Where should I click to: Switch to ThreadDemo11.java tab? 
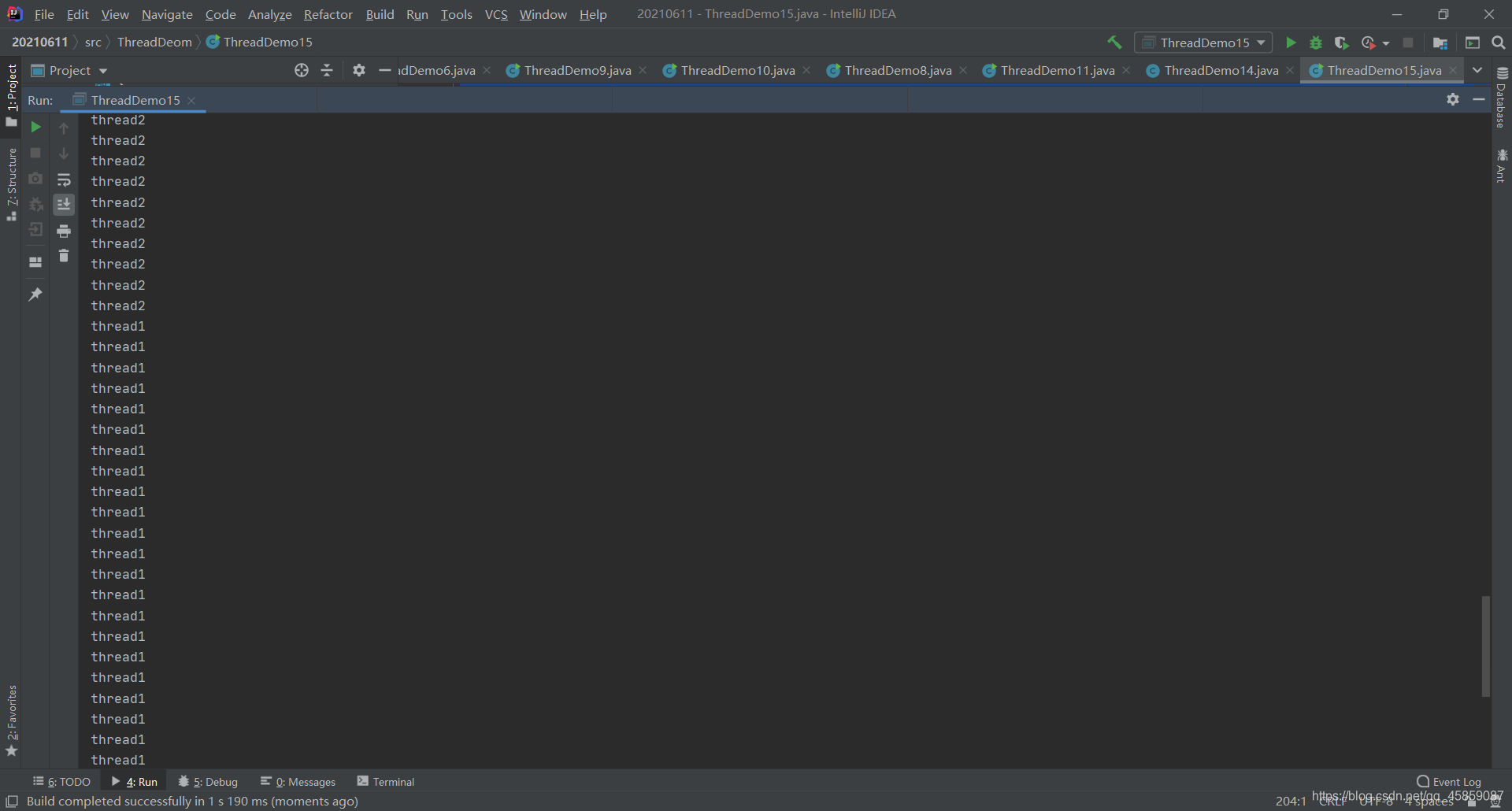click(1057, 70)
